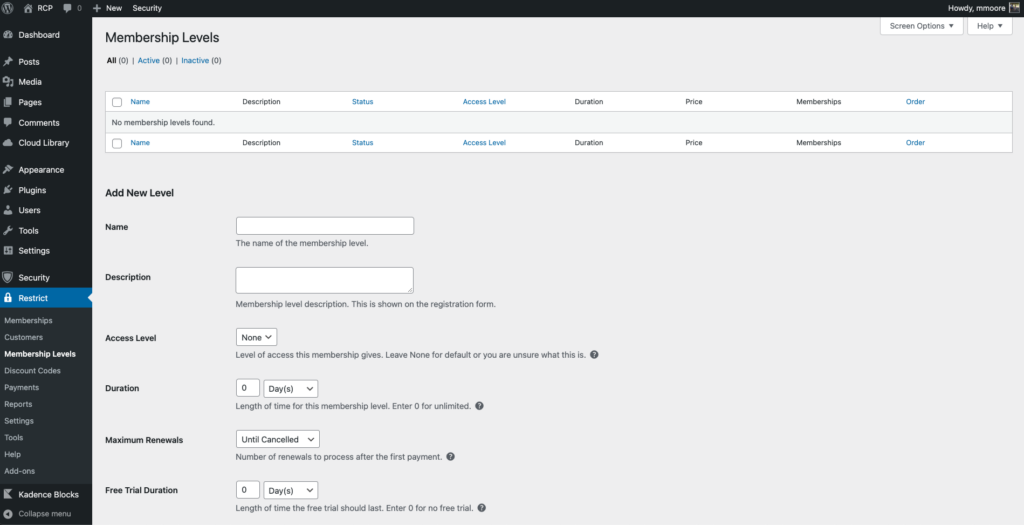Click the Dashboard gauge icon in sidebar
The width and height of the screenshot is (1024, 525).
[x=8, y=35]
